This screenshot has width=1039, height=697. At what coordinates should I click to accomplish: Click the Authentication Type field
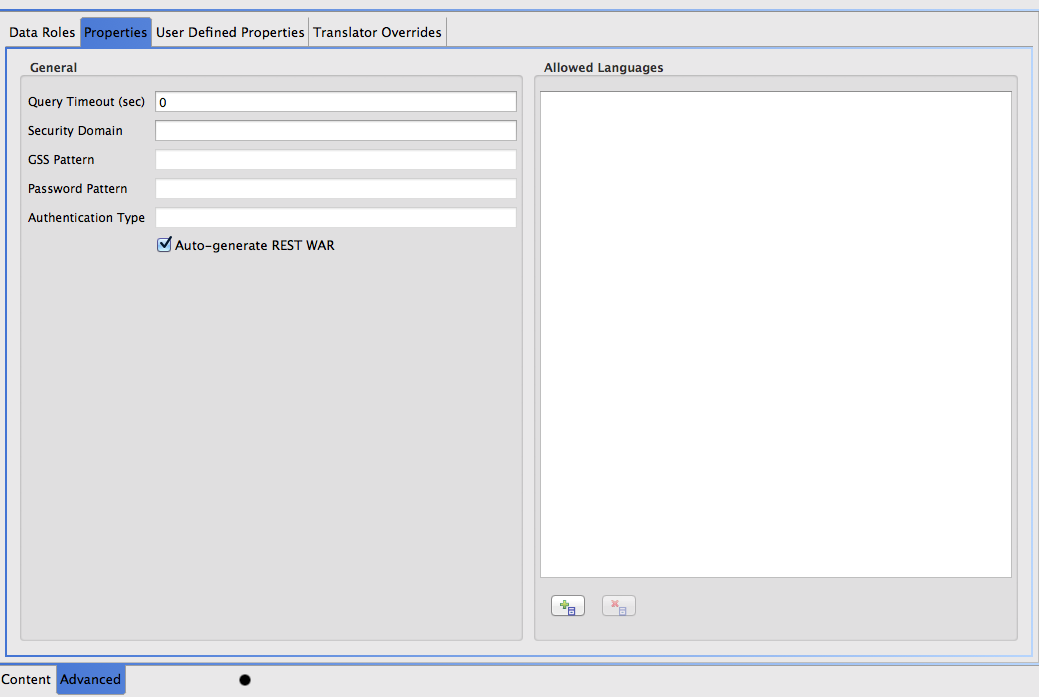pyautogui.click(x=335, y=217)
